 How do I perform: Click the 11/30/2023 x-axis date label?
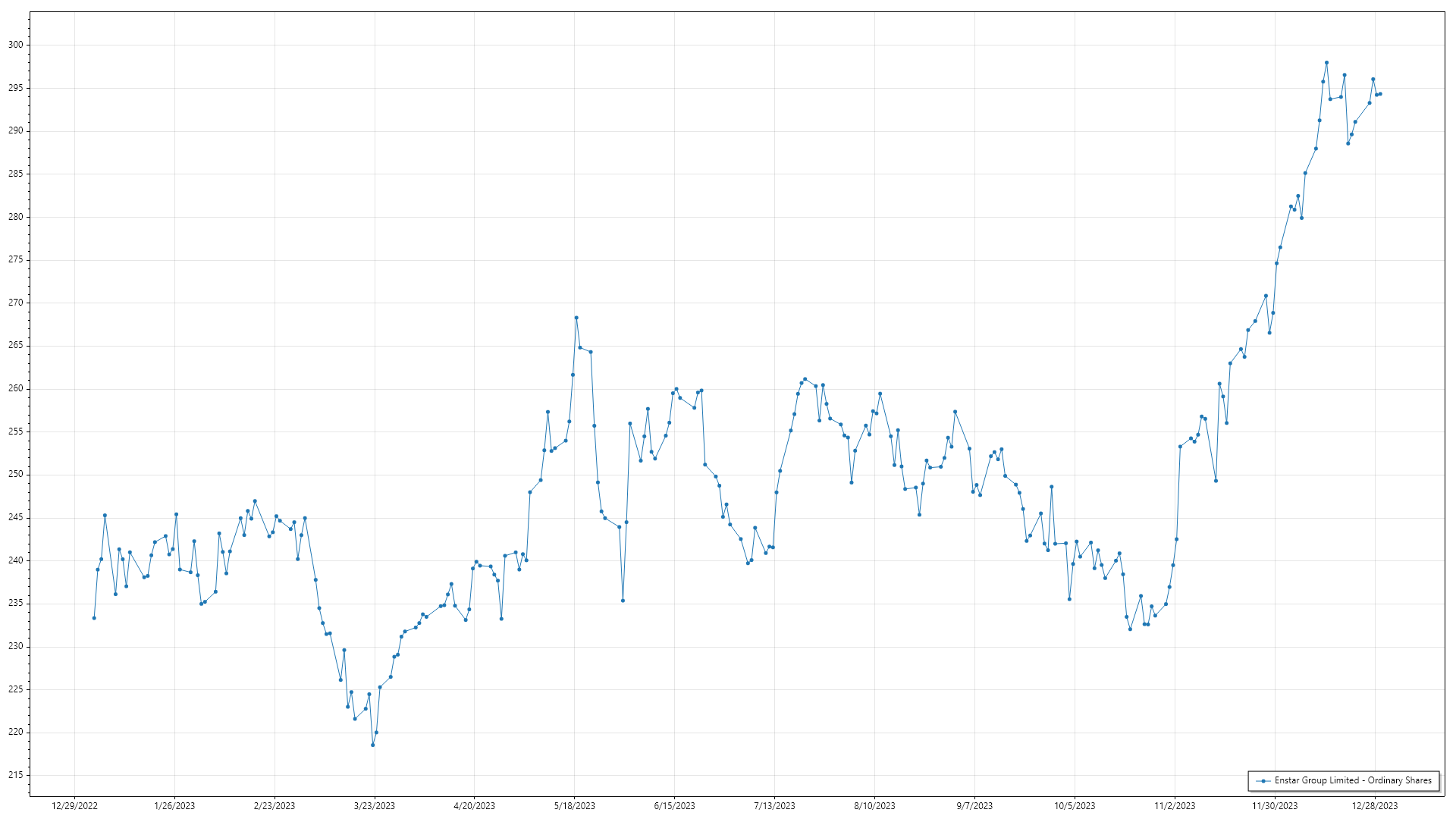(x=1274, y=806)
